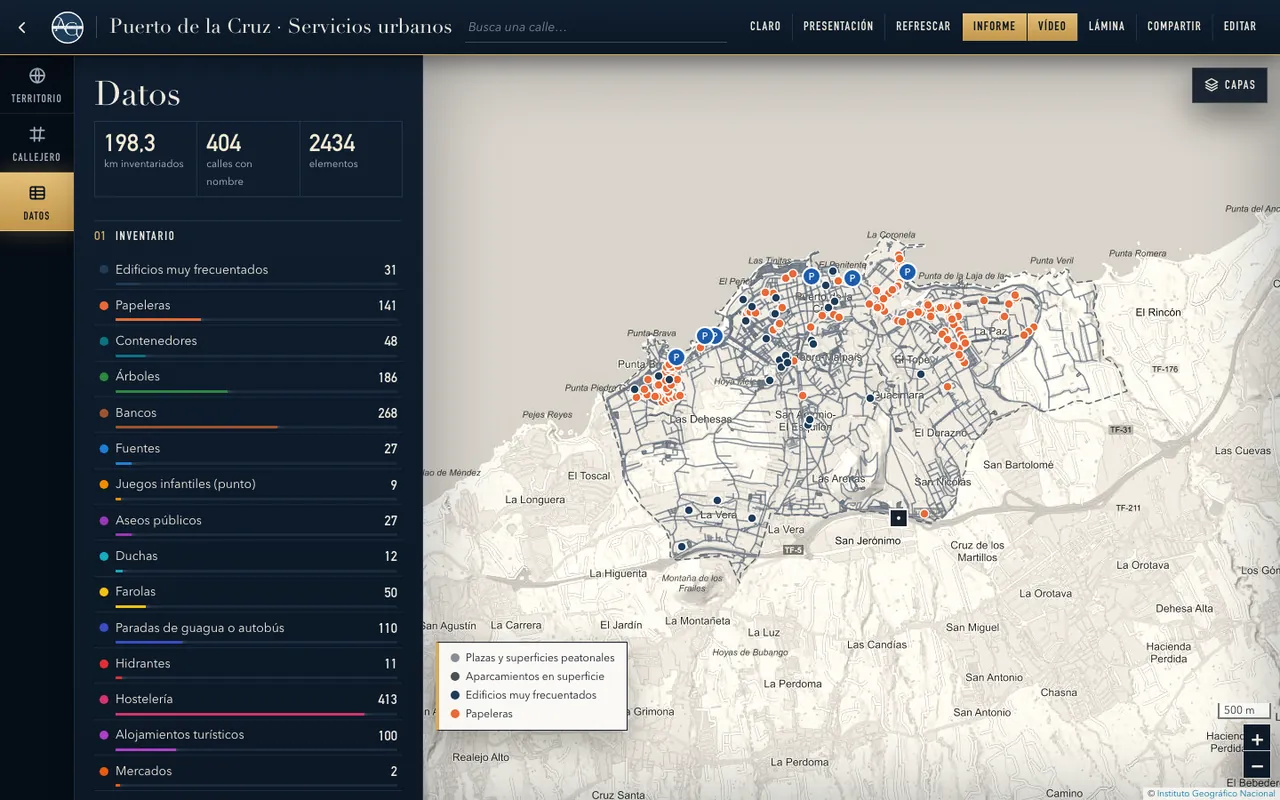Viewport: 1280px width, 800px height.
Task: Click the 500 m scale bar
Action: click(1244, 711)
